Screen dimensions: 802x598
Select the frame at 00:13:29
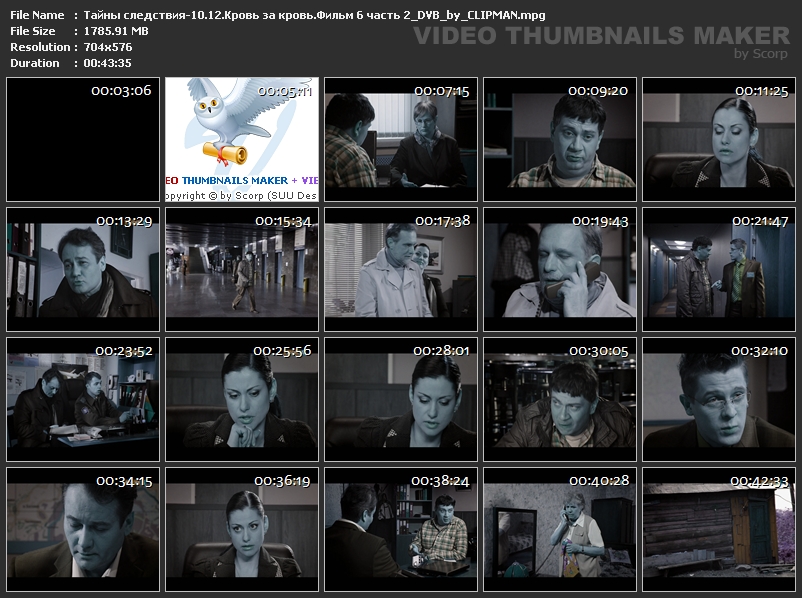point(82,270)
